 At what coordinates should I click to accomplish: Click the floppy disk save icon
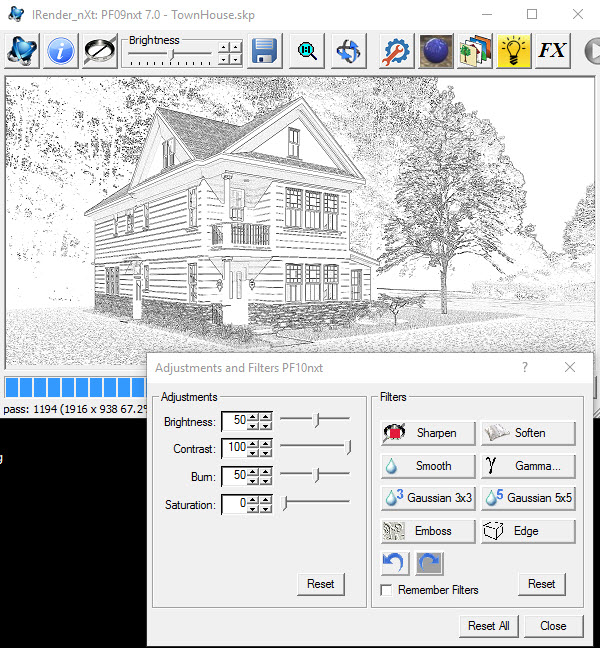[x=265, y=50]
